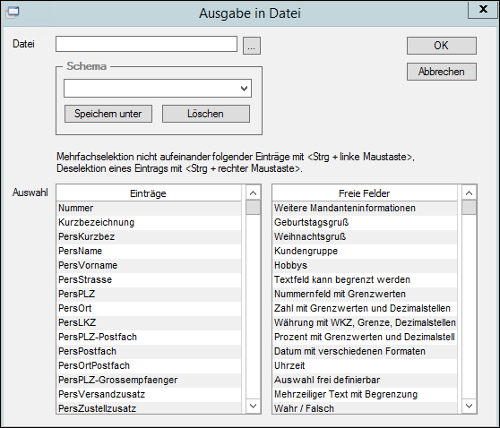Click the scrollbar thumb of Einträge list
Viewport: 500px width, 428px height.
pos(253,207)
